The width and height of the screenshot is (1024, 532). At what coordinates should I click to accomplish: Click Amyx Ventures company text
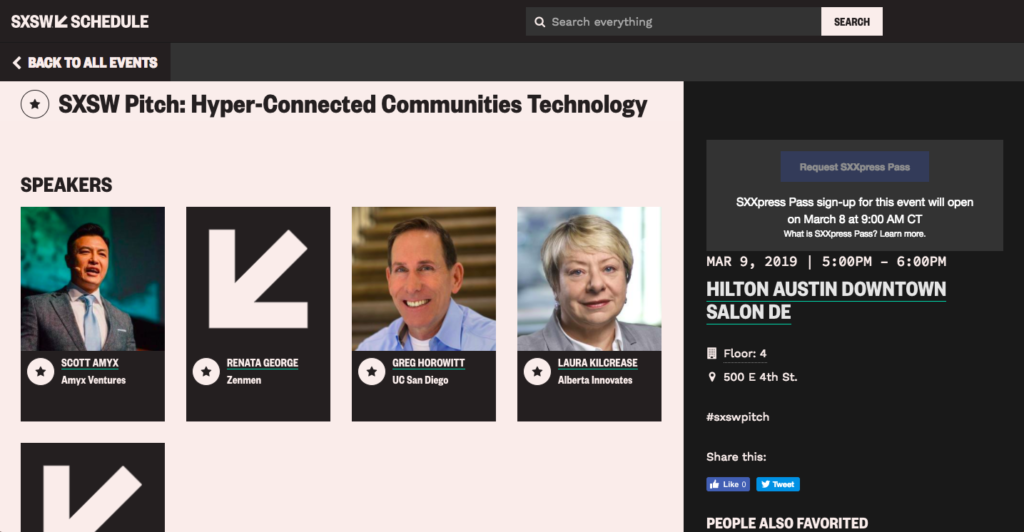pyautogui.click(x=93, y=380)
